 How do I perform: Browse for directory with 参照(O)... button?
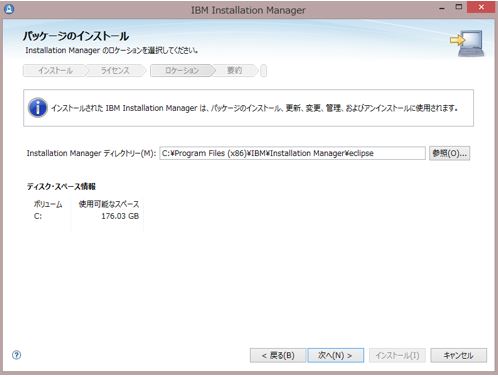click(x=449, y=153)
